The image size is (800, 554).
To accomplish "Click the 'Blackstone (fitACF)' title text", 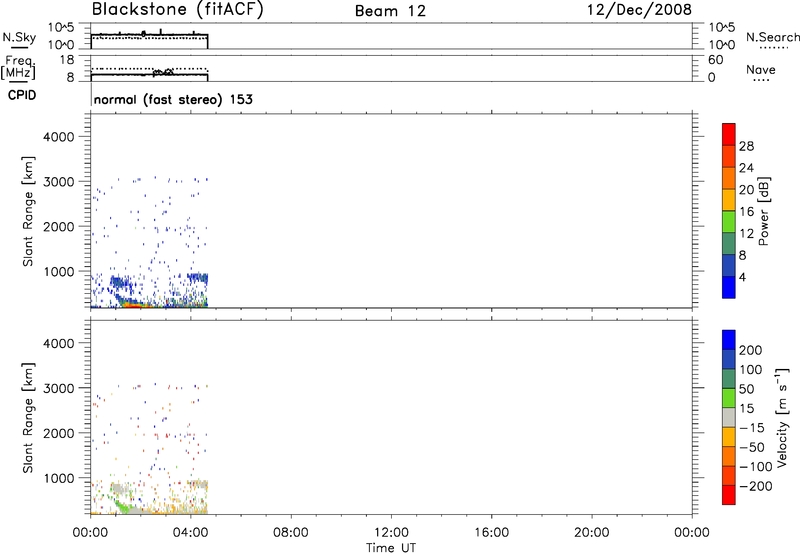I will pyautogui.click(x=178, y=10).
